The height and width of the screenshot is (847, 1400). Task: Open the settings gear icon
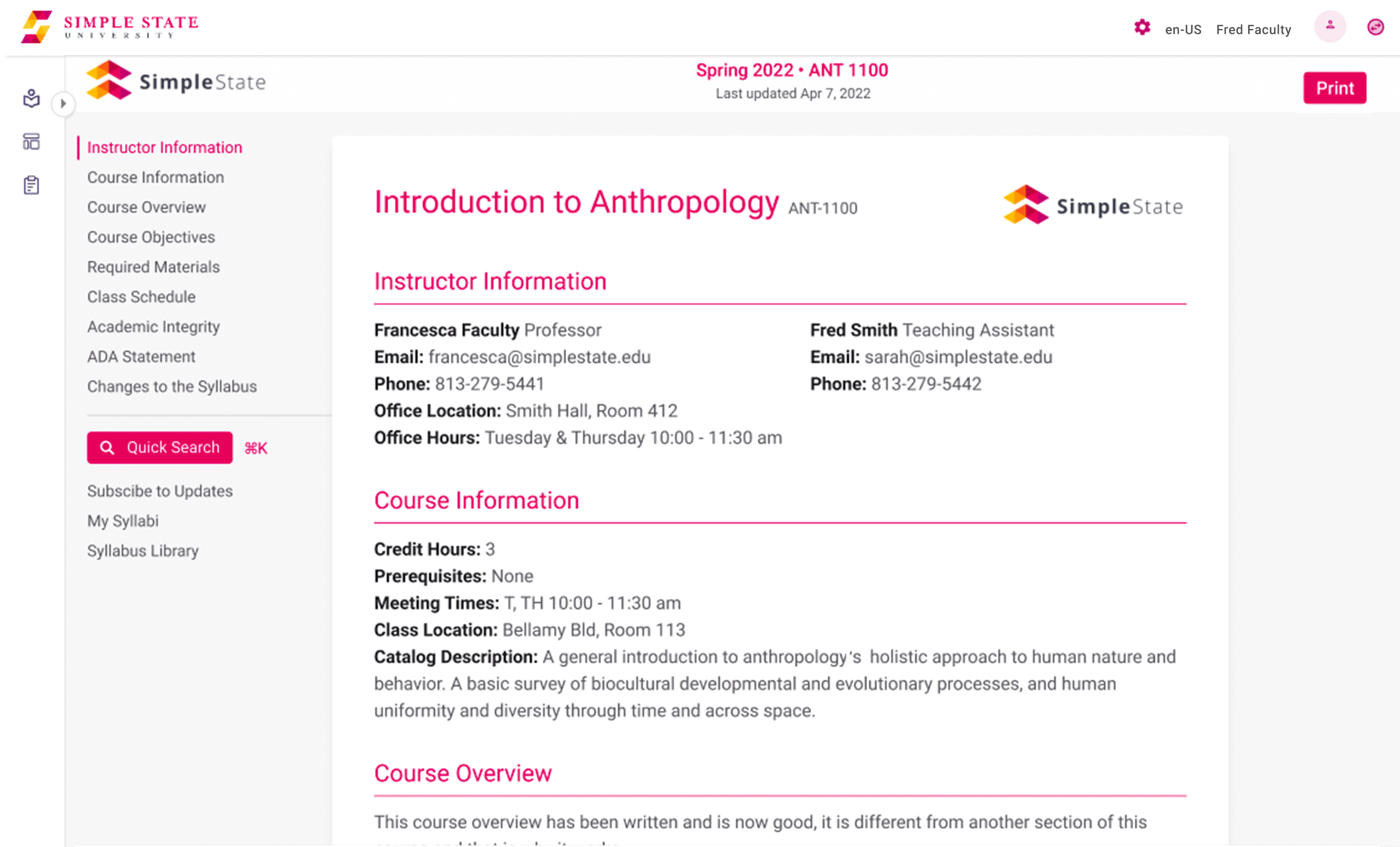(1142, 27)
